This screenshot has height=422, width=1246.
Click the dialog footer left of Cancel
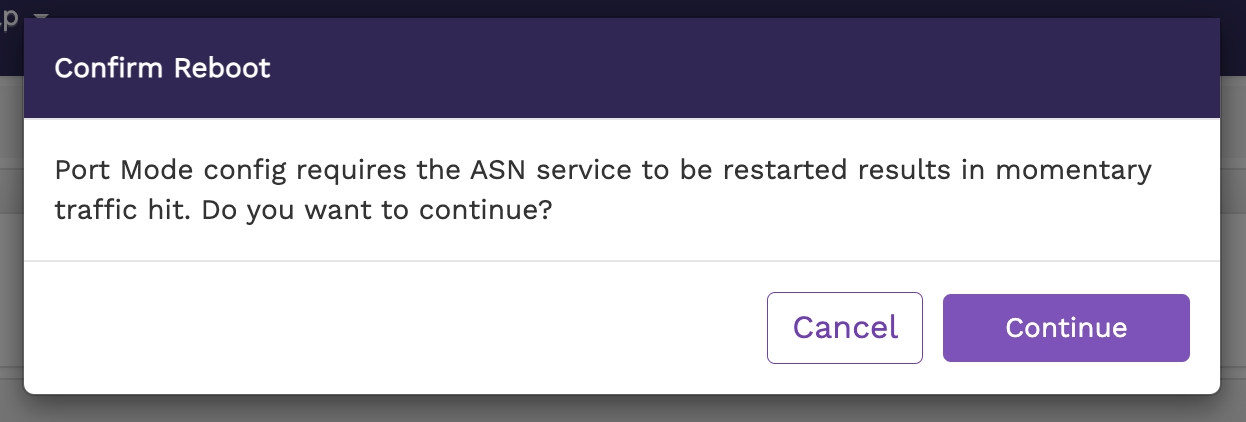click(400, 328)
